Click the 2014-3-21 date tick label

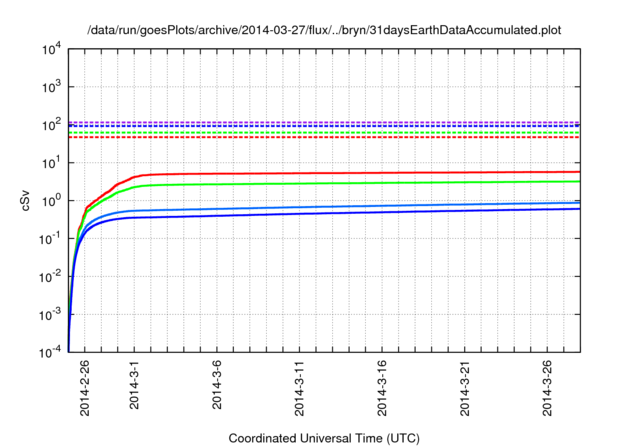(x=464, y=388)
